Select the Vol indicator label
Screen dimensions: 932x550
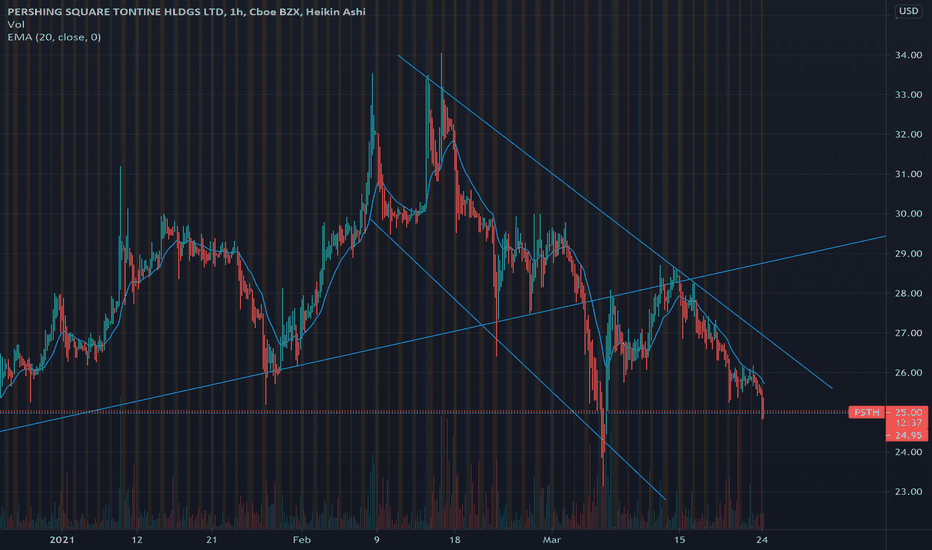pos(16,24)
